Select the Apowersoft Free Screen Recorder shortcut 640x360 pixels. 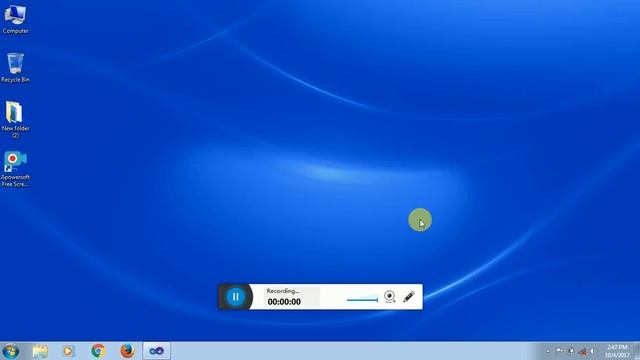click(x=16, y=169)
